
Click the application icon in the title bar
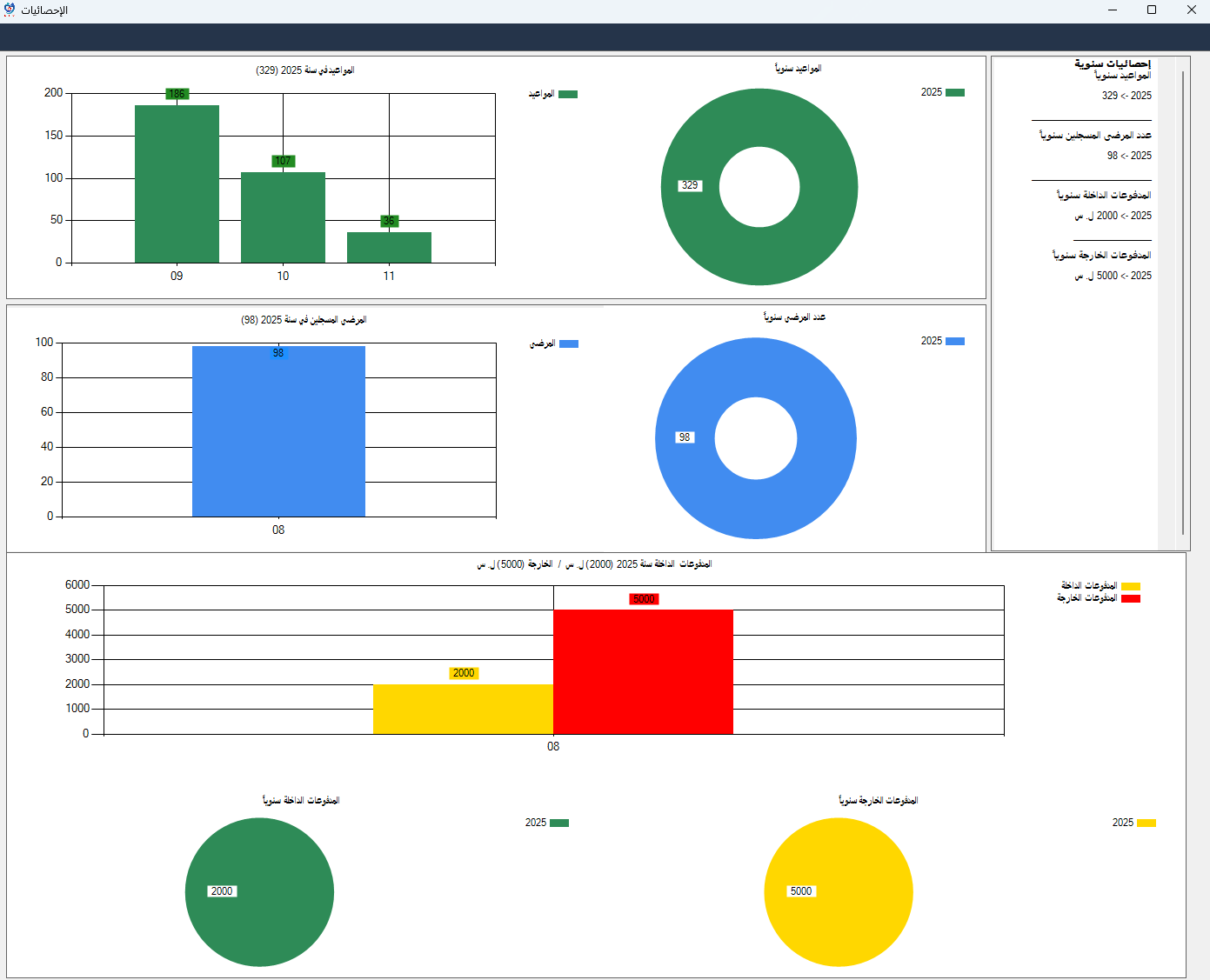point(10,10)
